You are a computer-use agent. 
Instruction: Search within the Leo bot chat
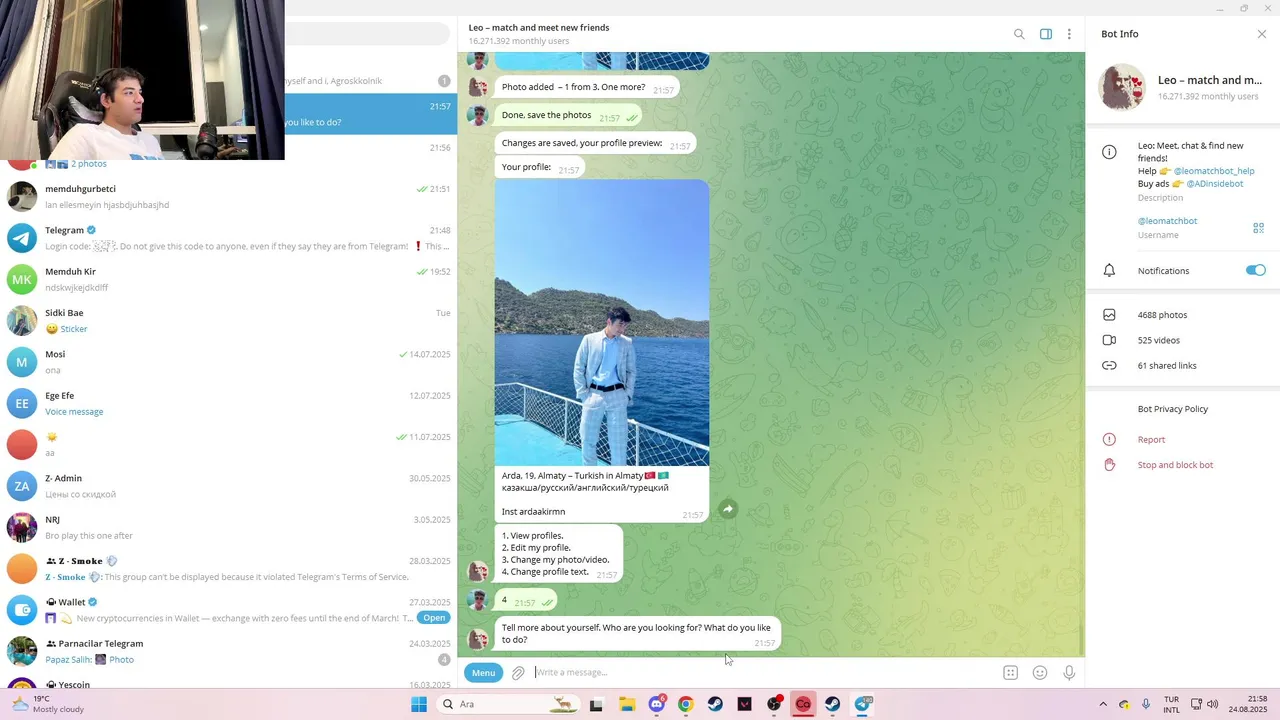[x=1019, y=34]
